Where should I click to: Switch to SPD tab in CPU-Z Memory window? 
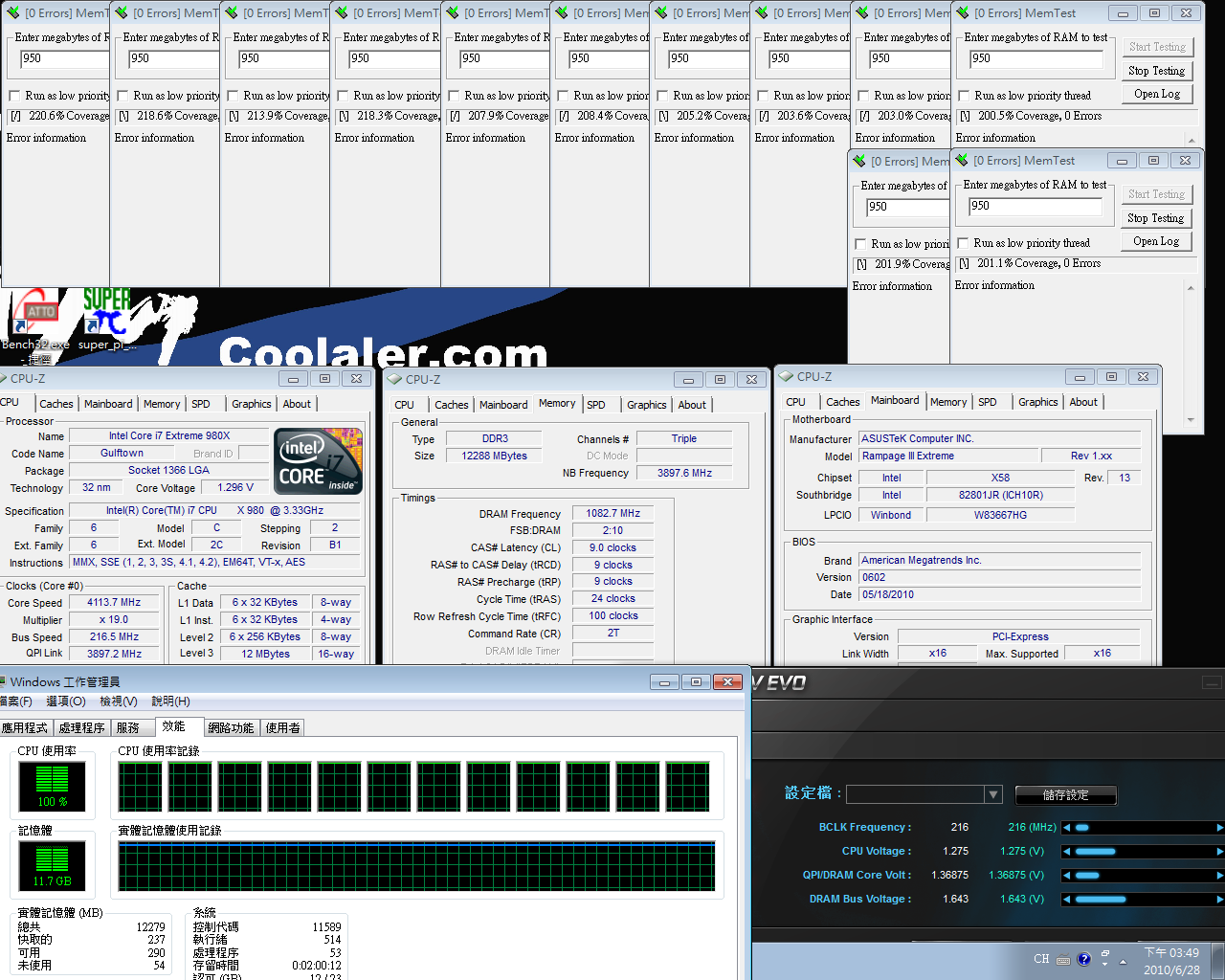pyautogui.click(x=596, y=405)
